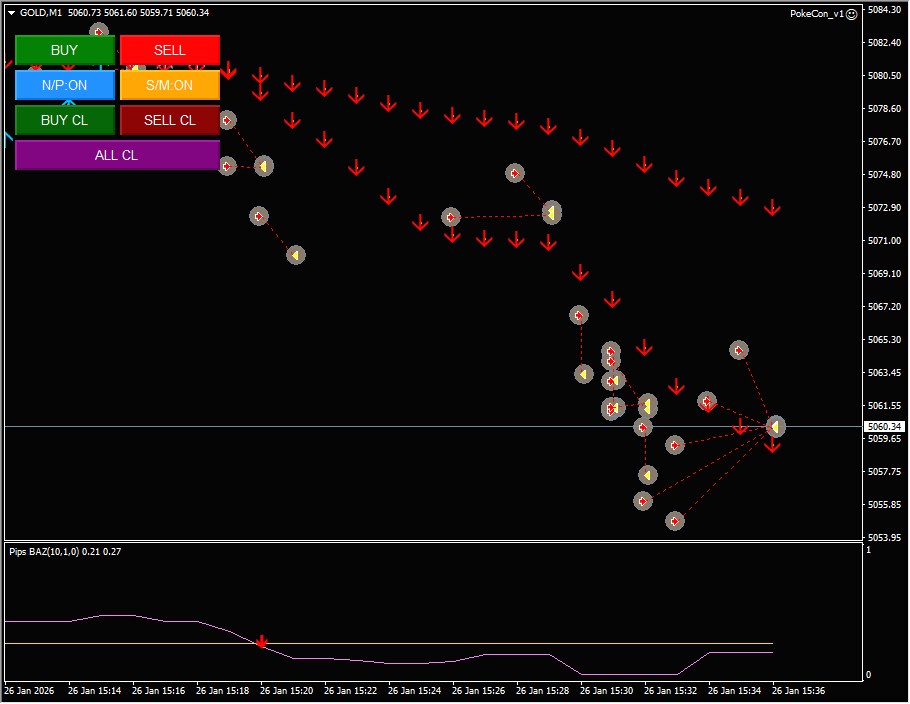
Task: Open the chart menu triangle beside GOLD,M1
Action: pos(11,13)
